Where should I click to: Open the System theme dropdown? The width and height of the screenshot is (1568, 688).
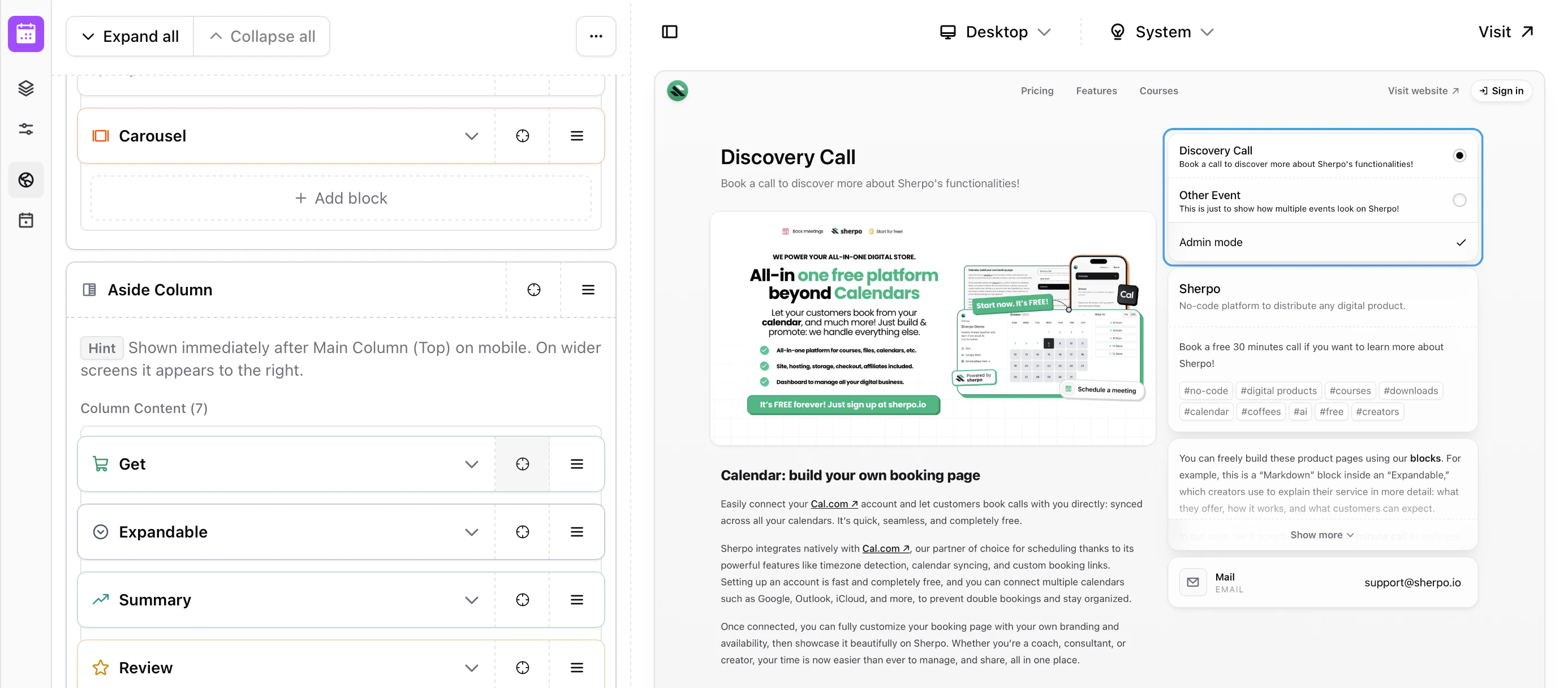click(x=1161, y=32)
